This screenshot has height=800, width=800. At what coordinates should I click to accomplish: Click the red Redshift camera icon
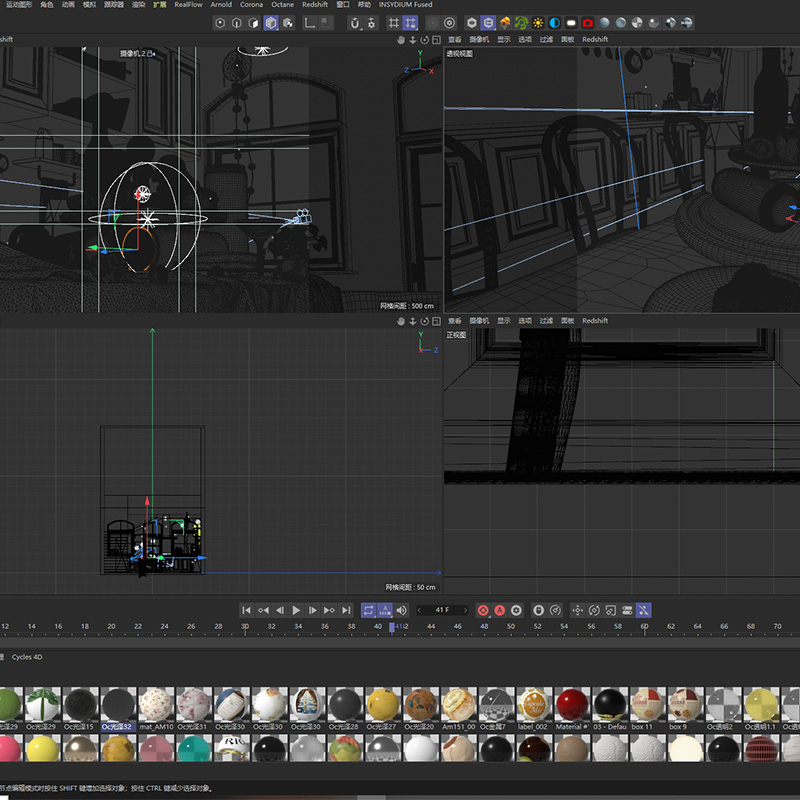588,22
